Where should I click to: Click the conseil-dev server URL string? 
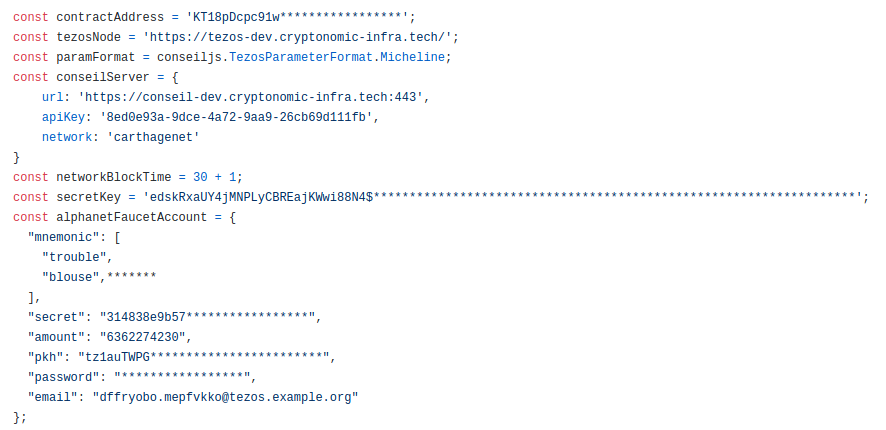click(250, 97)
